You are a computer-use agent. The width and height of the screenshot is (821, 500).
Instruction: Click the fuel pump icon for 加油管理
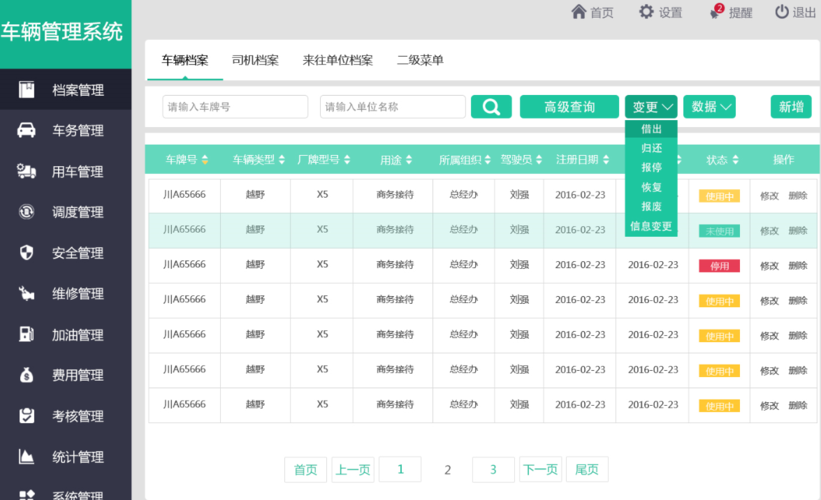click(x=26, y=334)
